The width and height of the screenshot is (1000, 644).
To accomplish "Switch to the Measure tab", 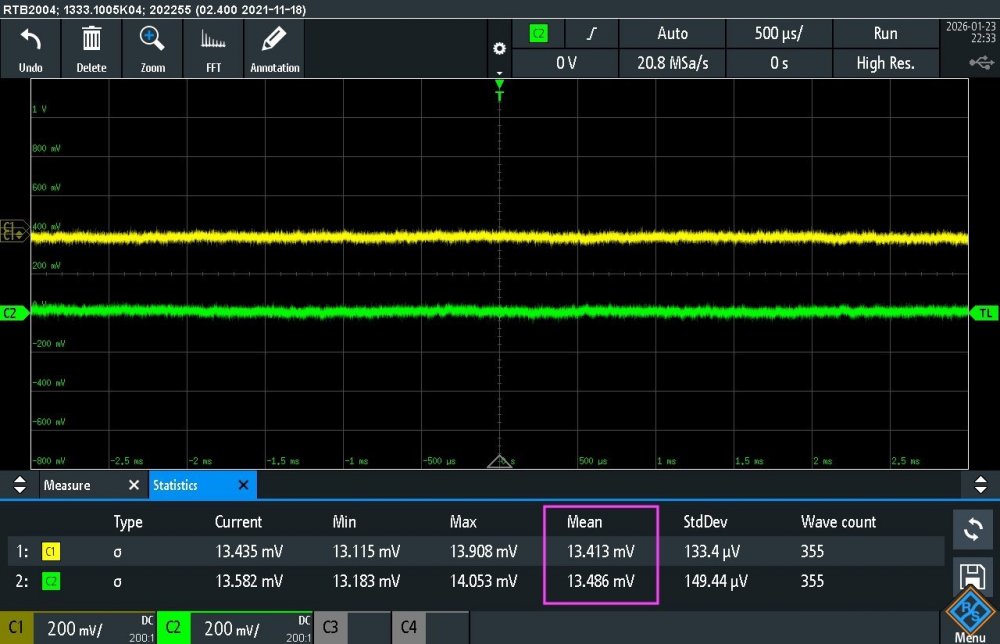I will coord(67,485).
